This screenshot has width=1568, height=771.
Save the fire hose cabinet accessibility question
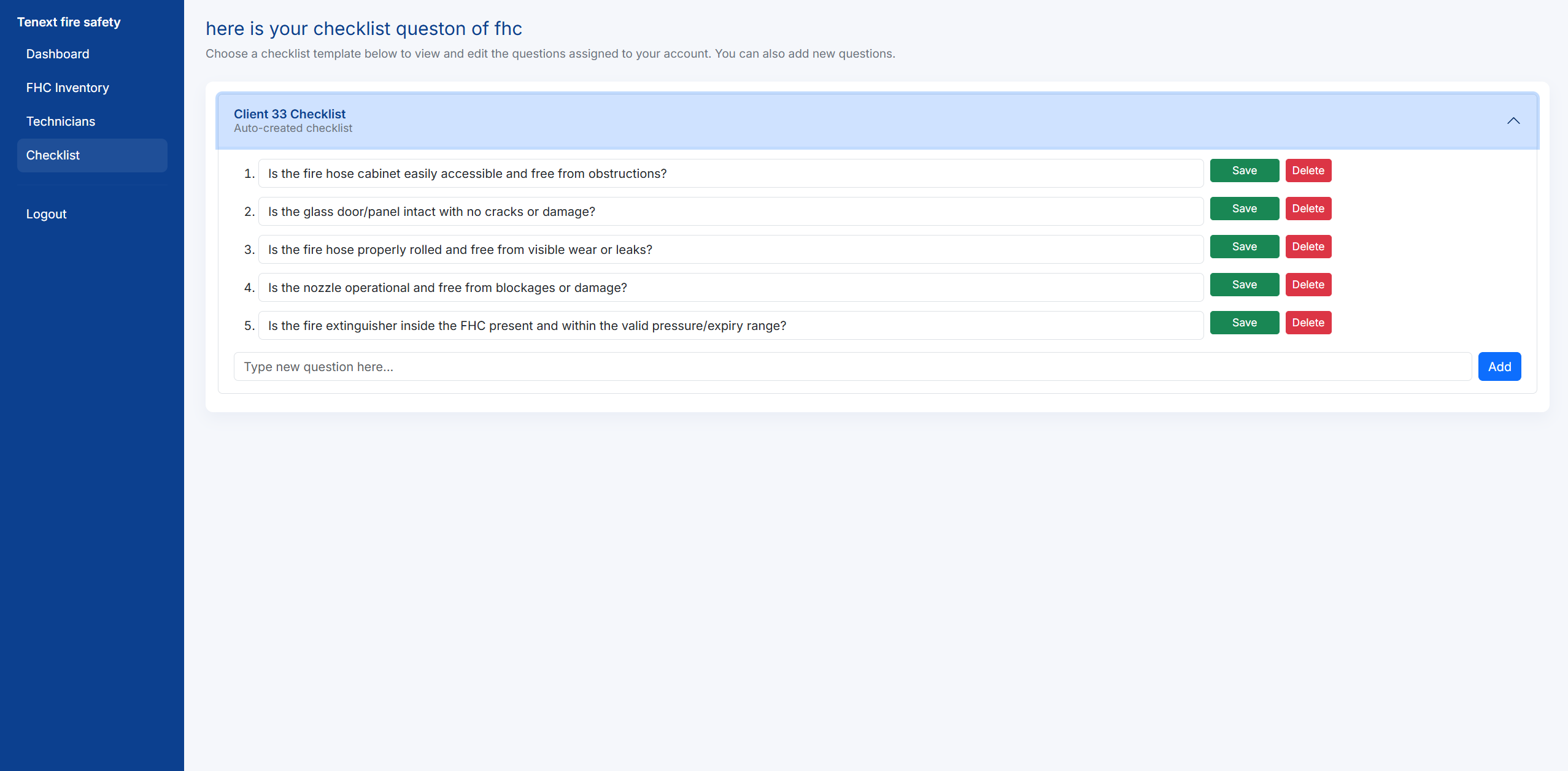pos(1244,170)
